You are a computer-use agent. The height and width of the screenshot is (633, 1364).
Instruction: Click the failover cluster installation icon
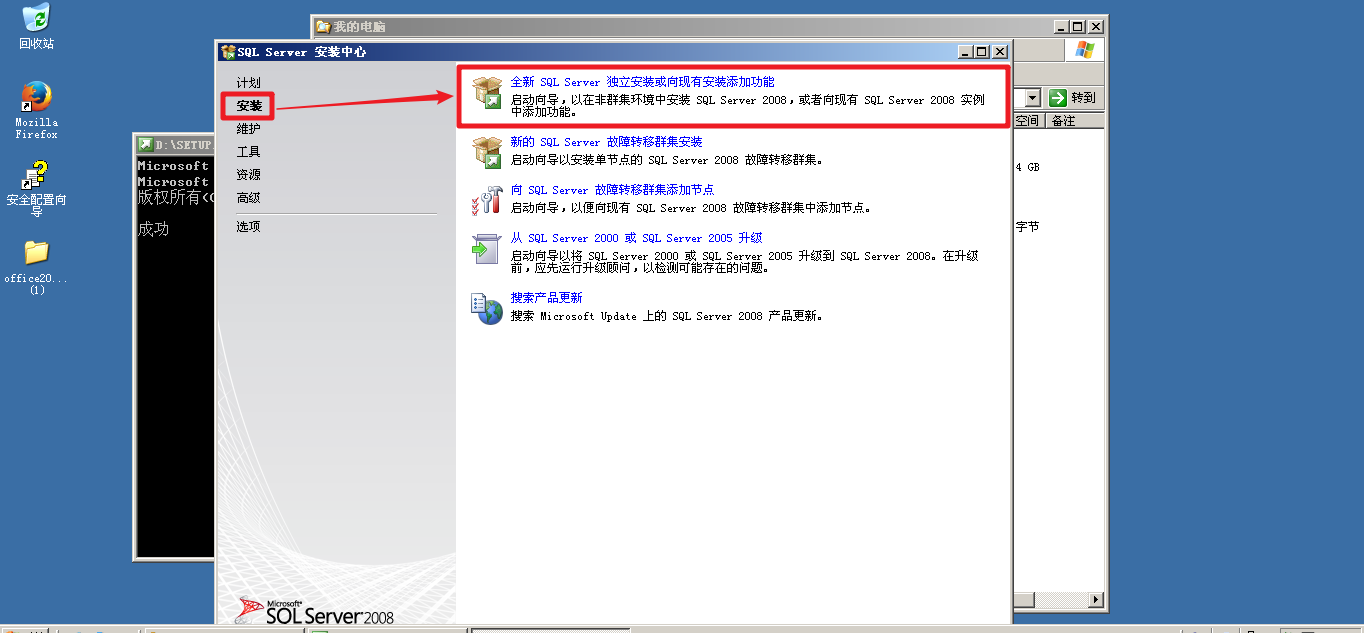(x=487, y=150)
